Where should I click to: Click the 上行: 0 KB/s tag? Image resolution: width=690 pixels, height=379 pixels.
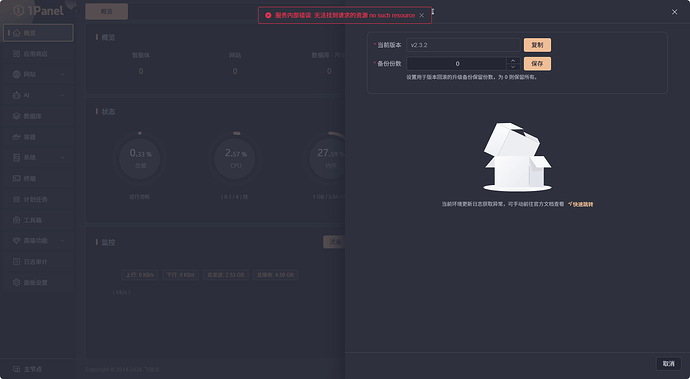pos(139,275)
